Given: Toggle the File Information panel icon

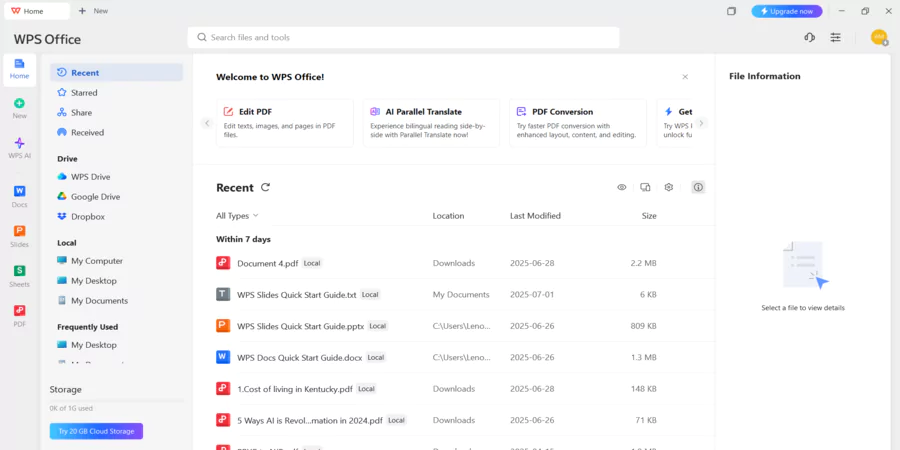Looking at the screenshot, I should [x=698, y=187].
